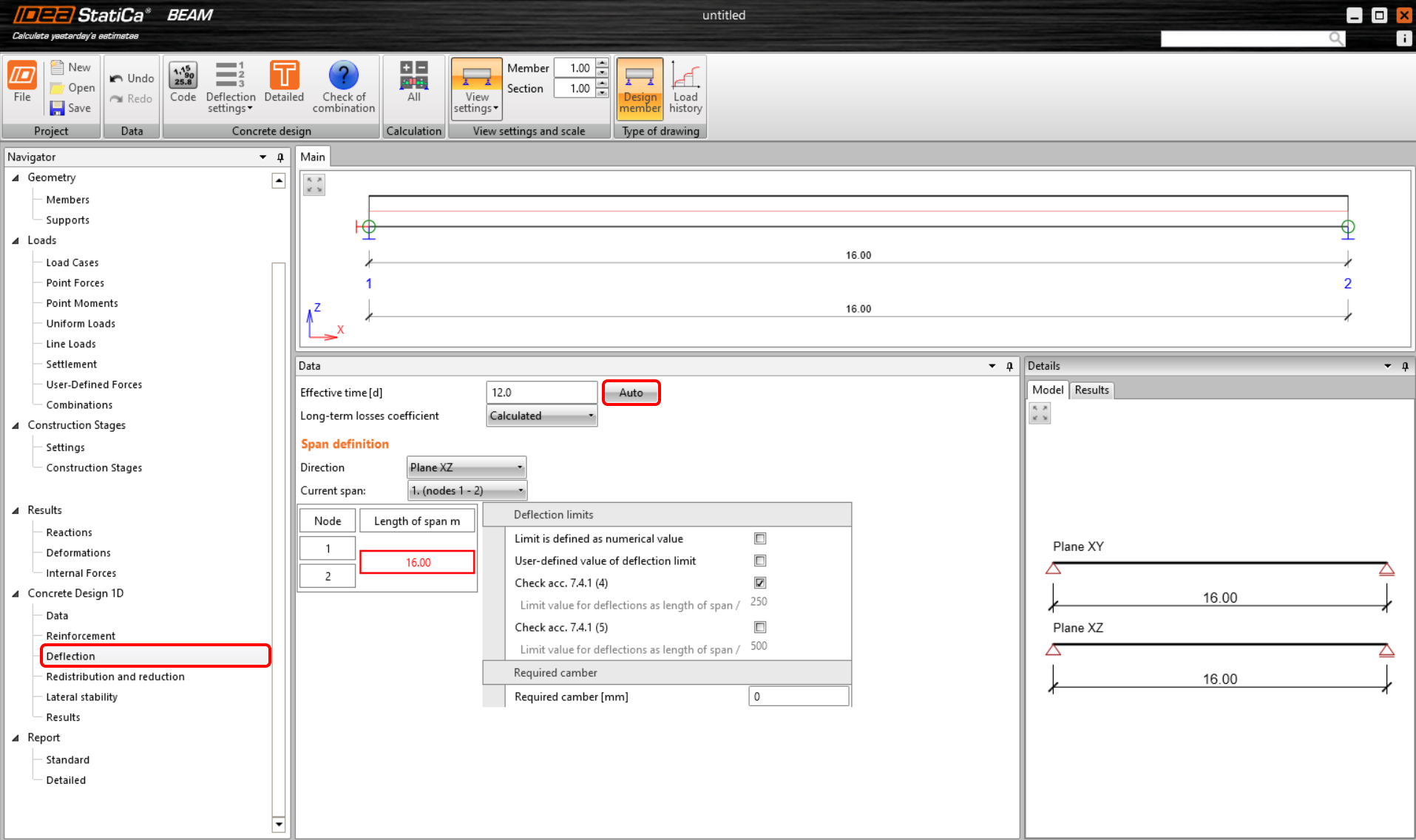Image resolution: width=1416 pixels, height=840 pixels.
Task: Toggle User-defined value of deflection limit
Action: 760,561
